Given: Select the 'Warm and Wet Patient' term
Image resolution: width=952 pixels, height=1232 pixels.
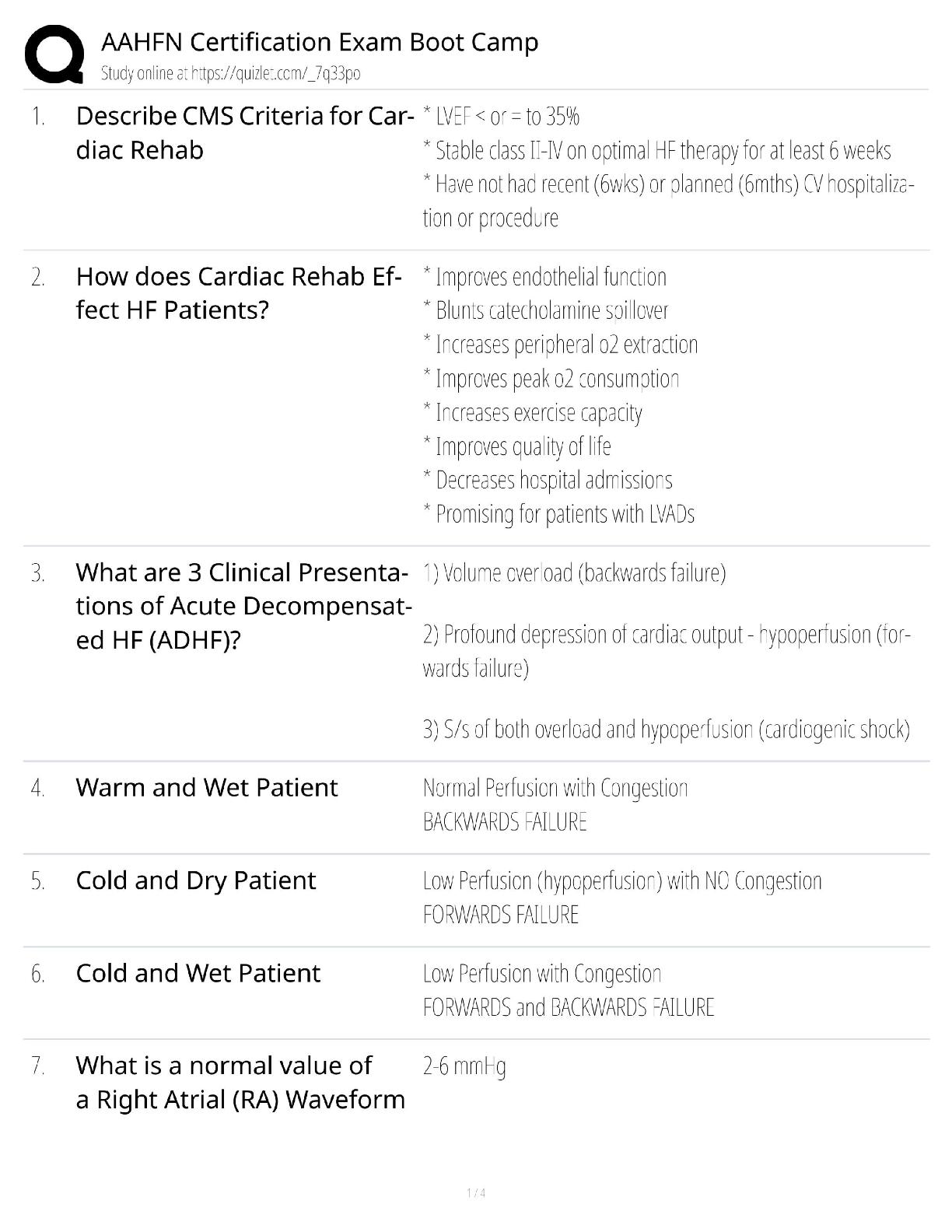Looking at the screenshot, I should pyautogui.click(x=207, y=788).
